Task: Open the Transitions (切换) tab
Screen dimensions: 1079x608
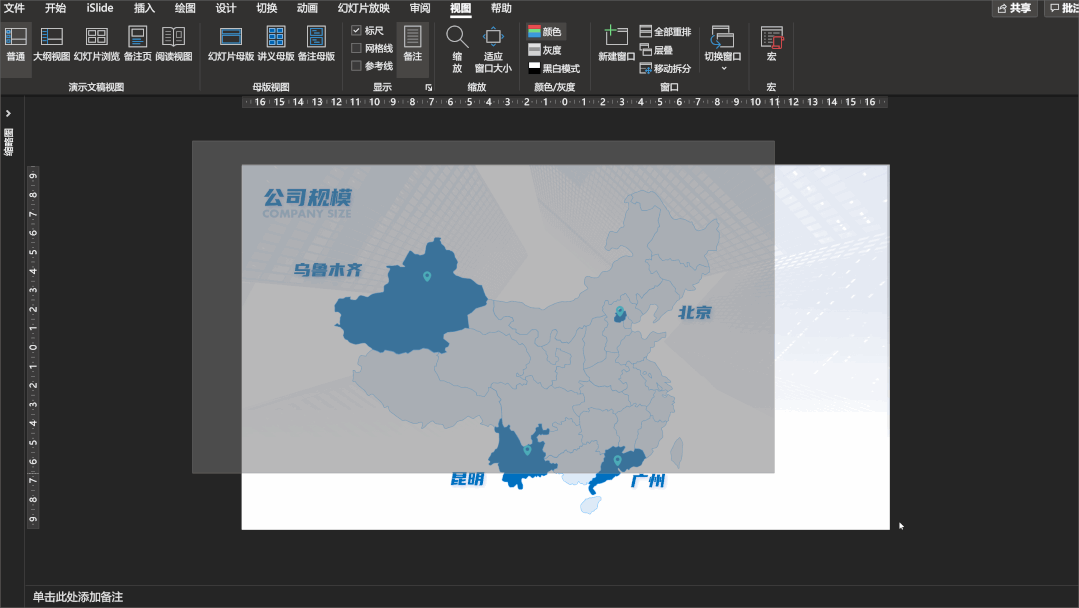Action: [x=266, y=8]
